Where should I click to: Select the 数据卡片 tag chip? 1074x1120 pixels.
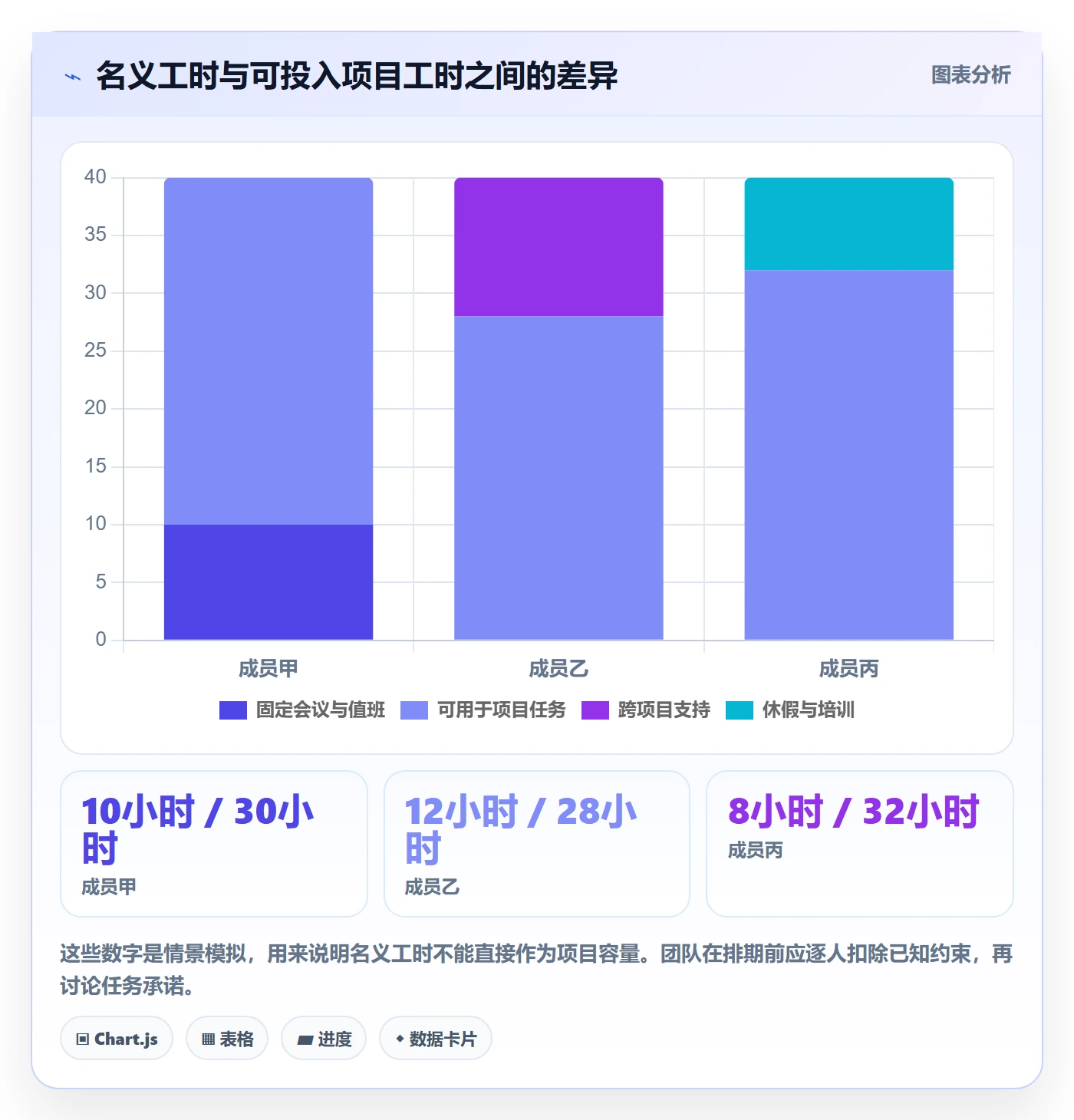(436, 1039)
